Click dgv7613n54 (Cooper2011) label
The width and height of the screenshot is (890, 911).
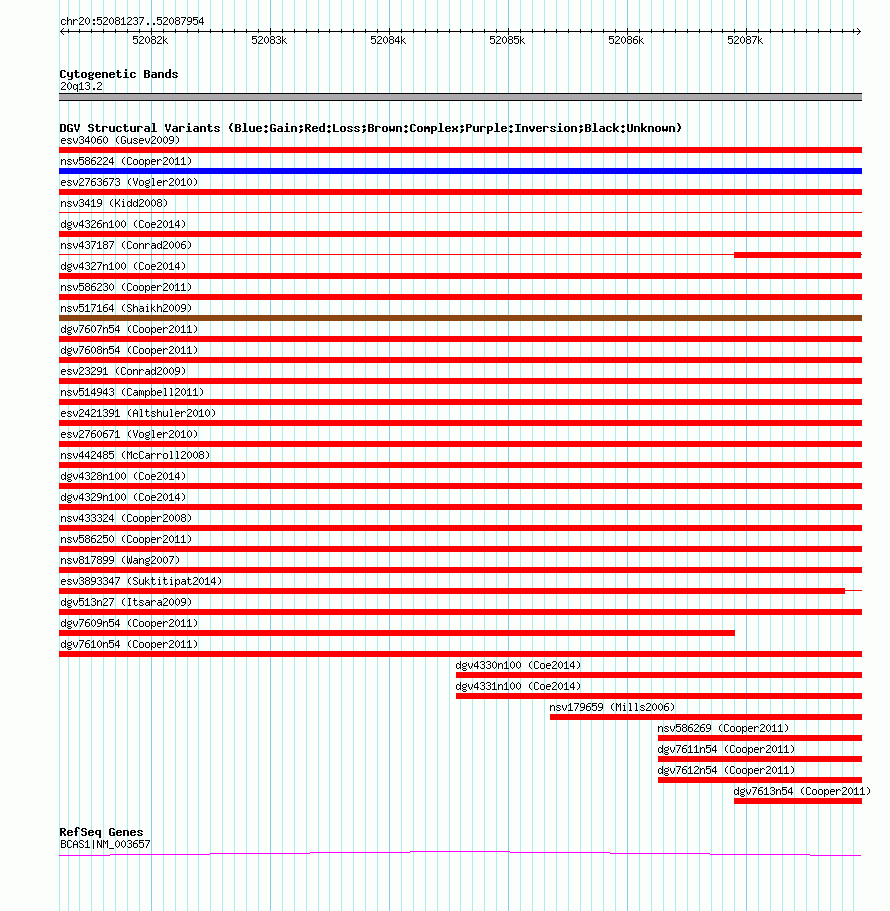pyautogui.click(x=802, y=791)
